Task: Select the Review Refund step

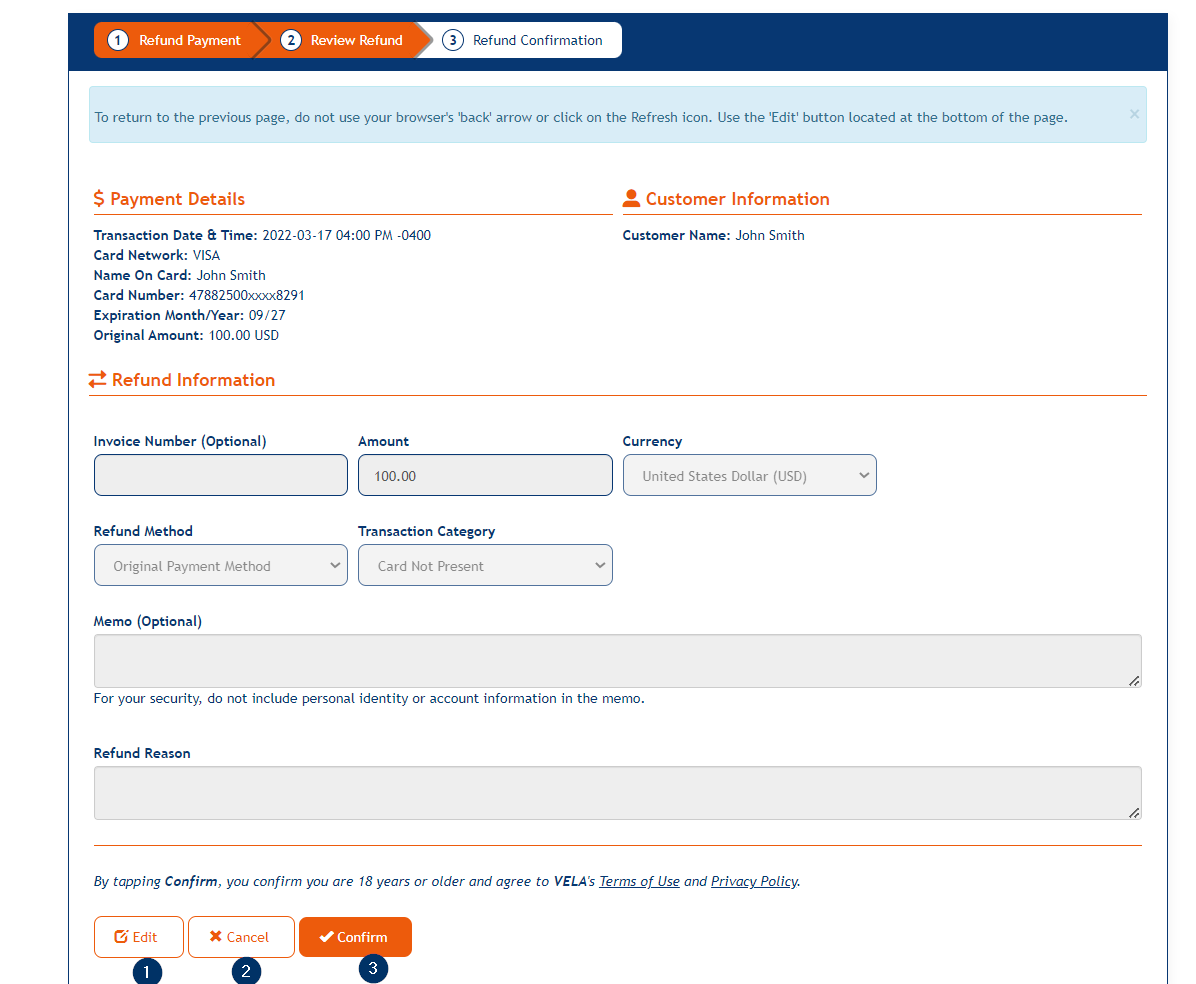Action: [356, 41]
